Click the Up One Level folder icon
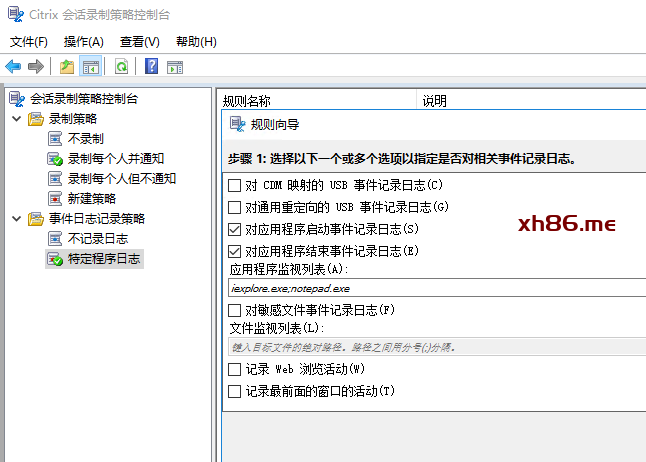The width and height of the screenshot is (646, 462). pyautogui.click(x=66, y=66)
